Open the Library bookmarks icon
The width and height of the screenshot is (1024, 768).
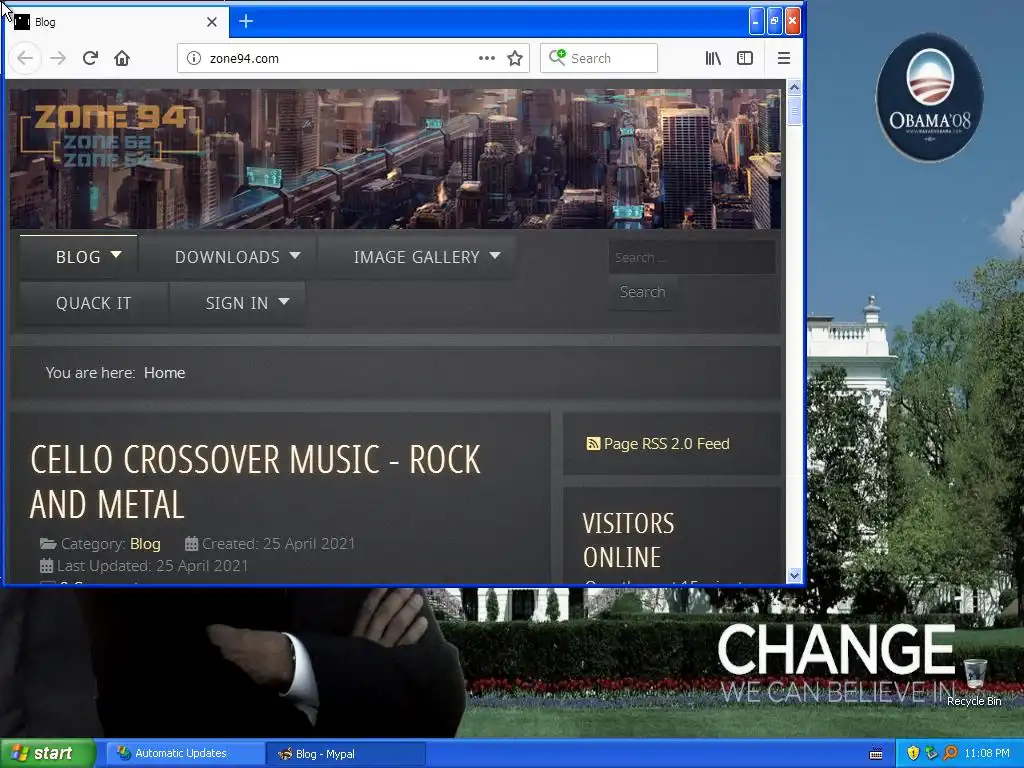click(713, 58)
